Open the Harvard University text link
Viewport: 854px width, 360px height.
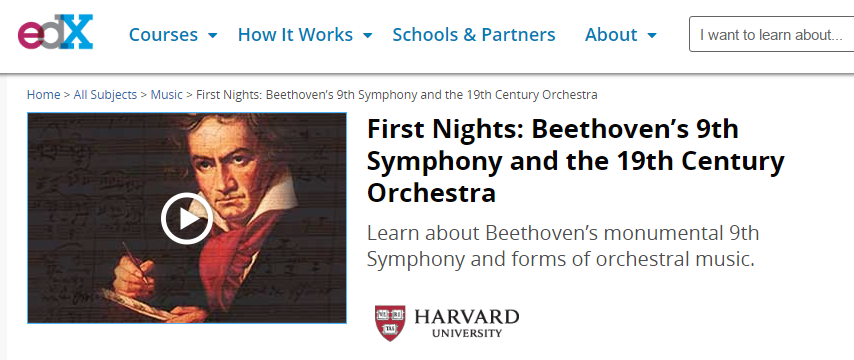pyautogui.click(x=467, y=323)
